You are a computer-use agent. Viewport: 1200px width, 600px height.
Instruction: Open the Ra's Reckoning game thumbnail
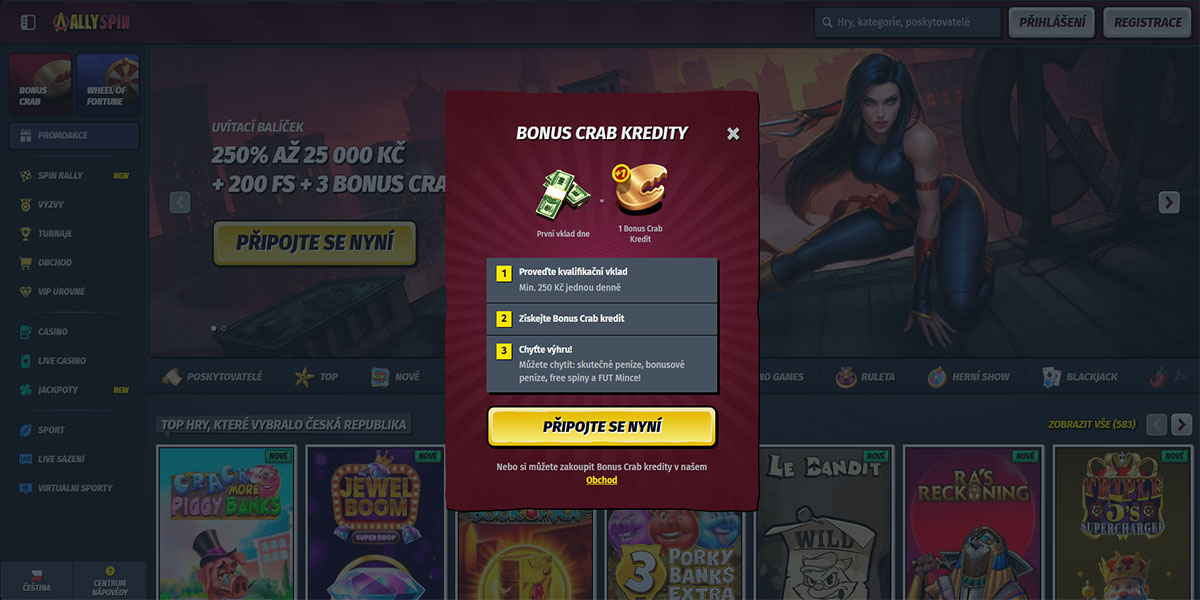click(974, 523)
